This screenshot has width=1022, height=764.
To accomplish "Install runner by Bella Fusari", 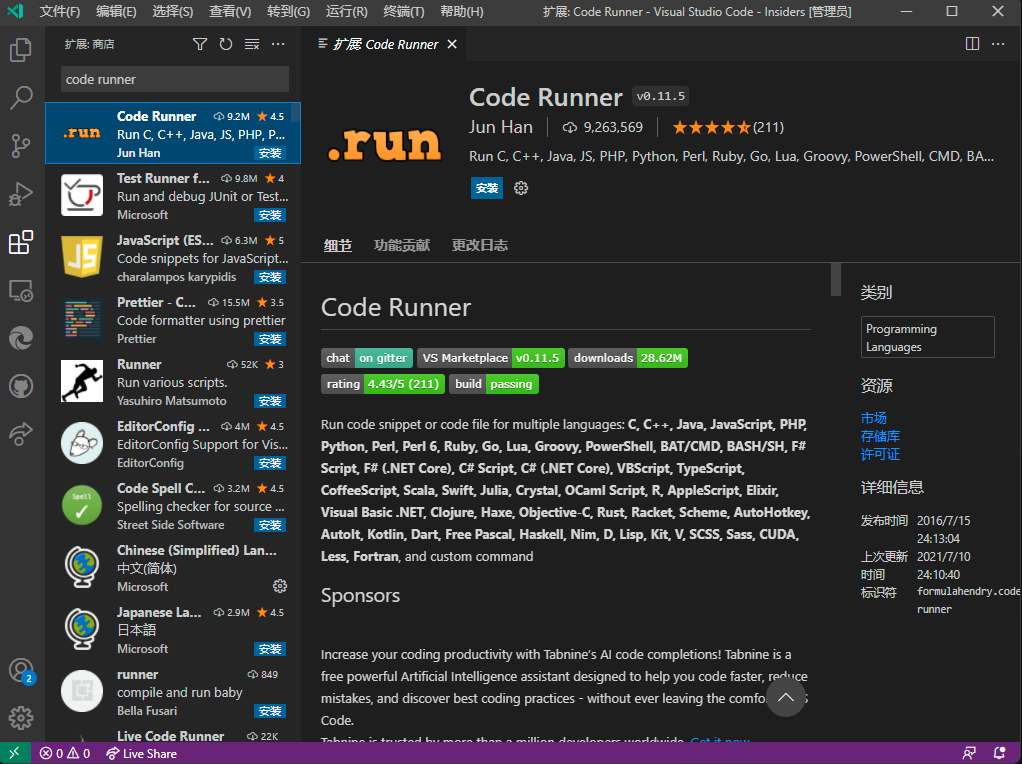I will coord(270,711).
